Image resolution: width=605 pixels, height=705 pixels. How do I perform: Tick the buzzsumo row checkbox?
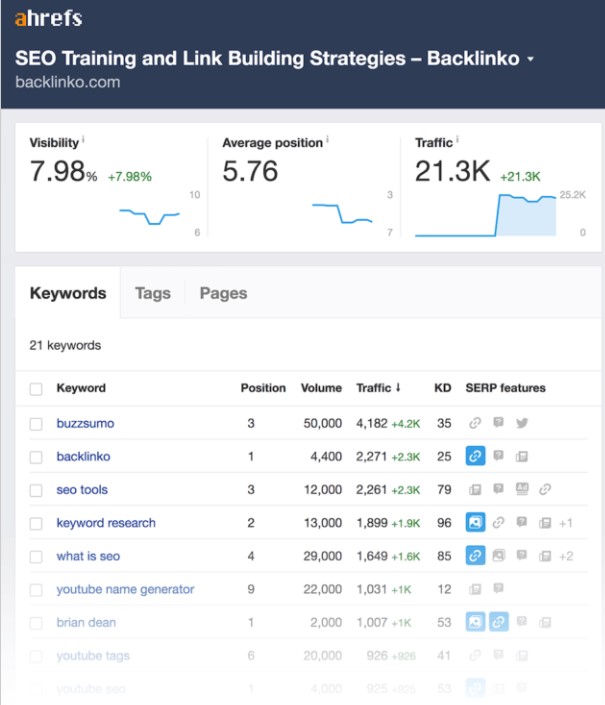(x=36, y=424)
